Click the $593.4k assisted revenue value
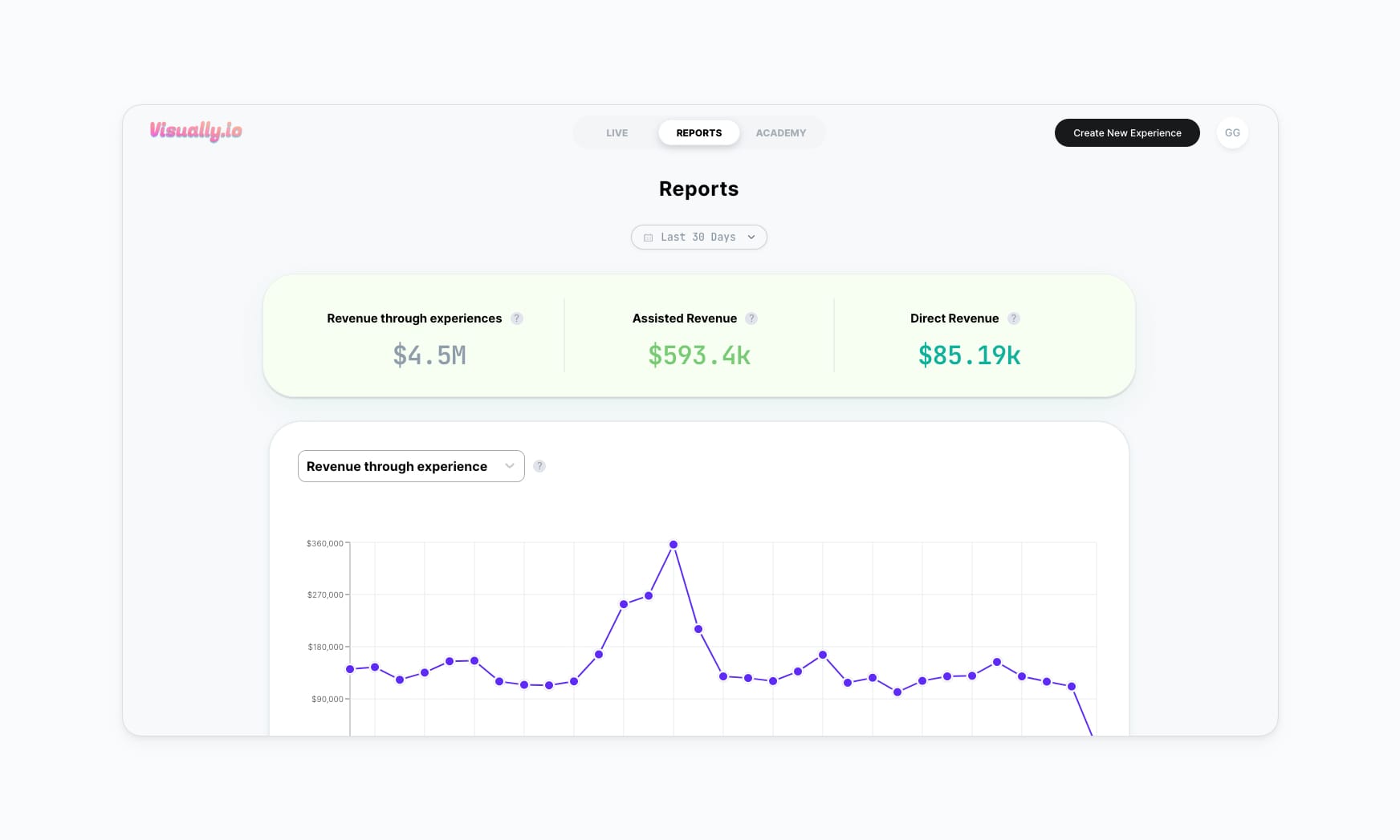The height and width of the screenshot is (840, 1400). click(699, 355)
